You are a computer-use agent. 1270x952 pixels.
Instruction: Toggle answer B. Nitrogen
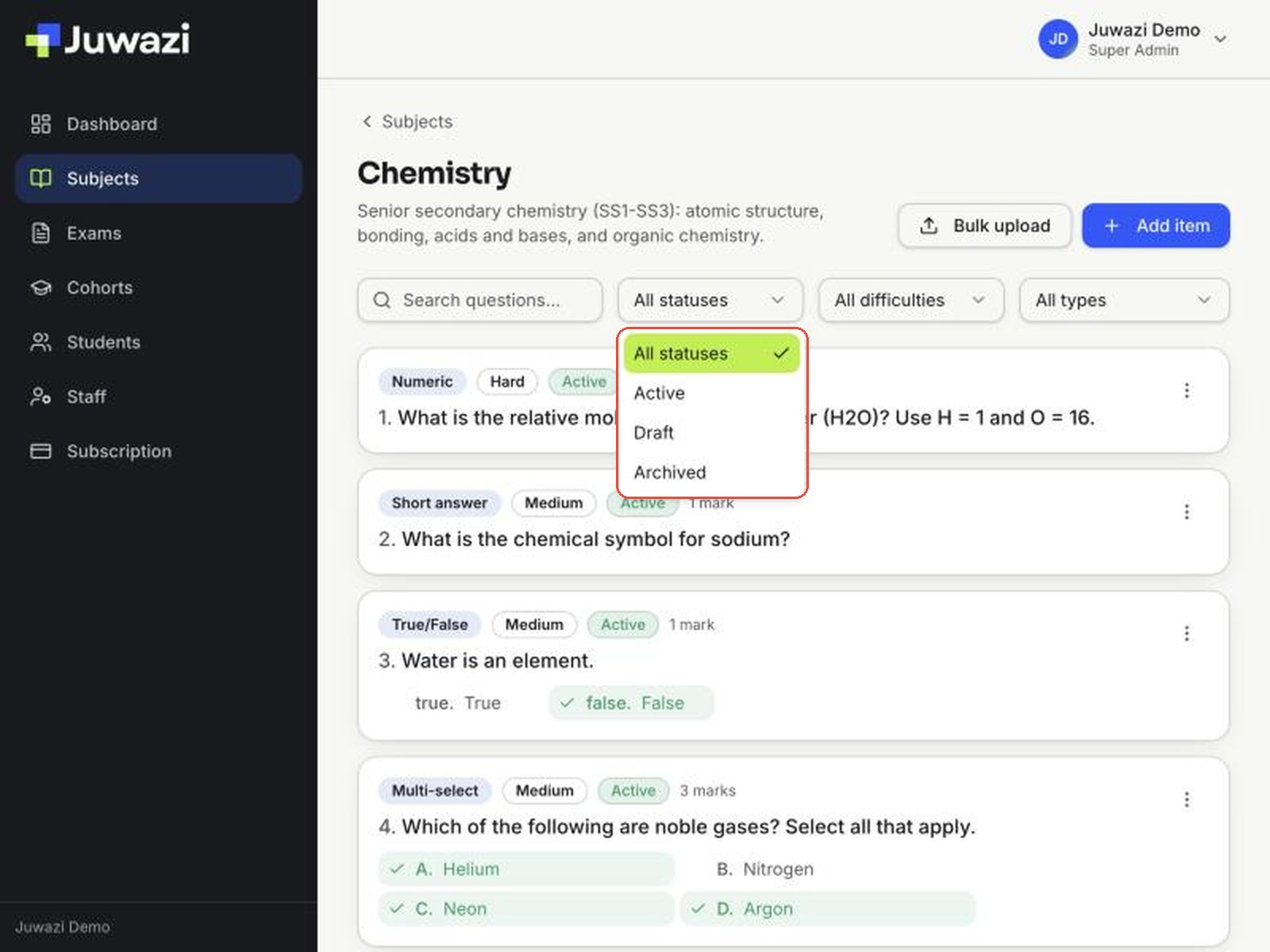[828, 869]
